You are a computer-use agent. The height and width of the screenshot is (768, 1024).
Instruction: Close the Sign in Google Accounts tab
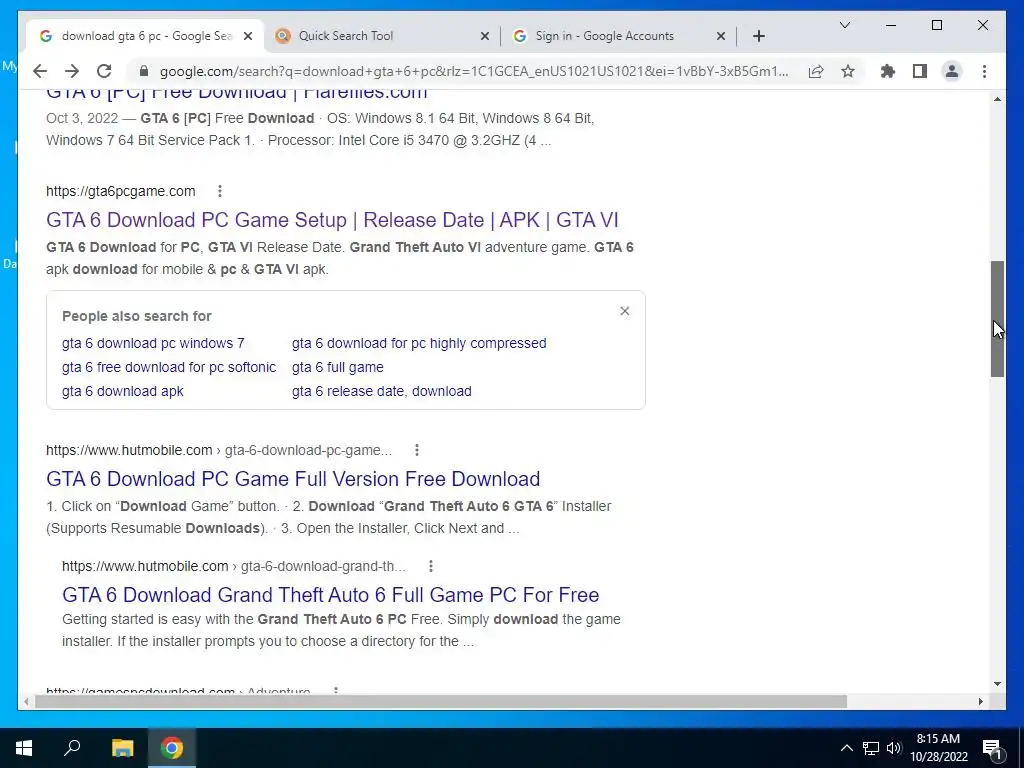pos(721,36)
